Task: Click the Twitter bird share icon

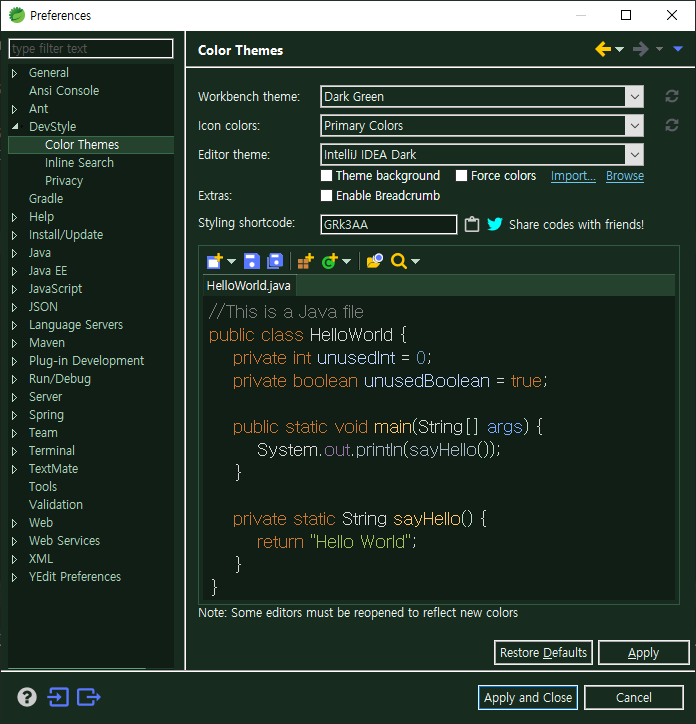Action: (495, 224)
